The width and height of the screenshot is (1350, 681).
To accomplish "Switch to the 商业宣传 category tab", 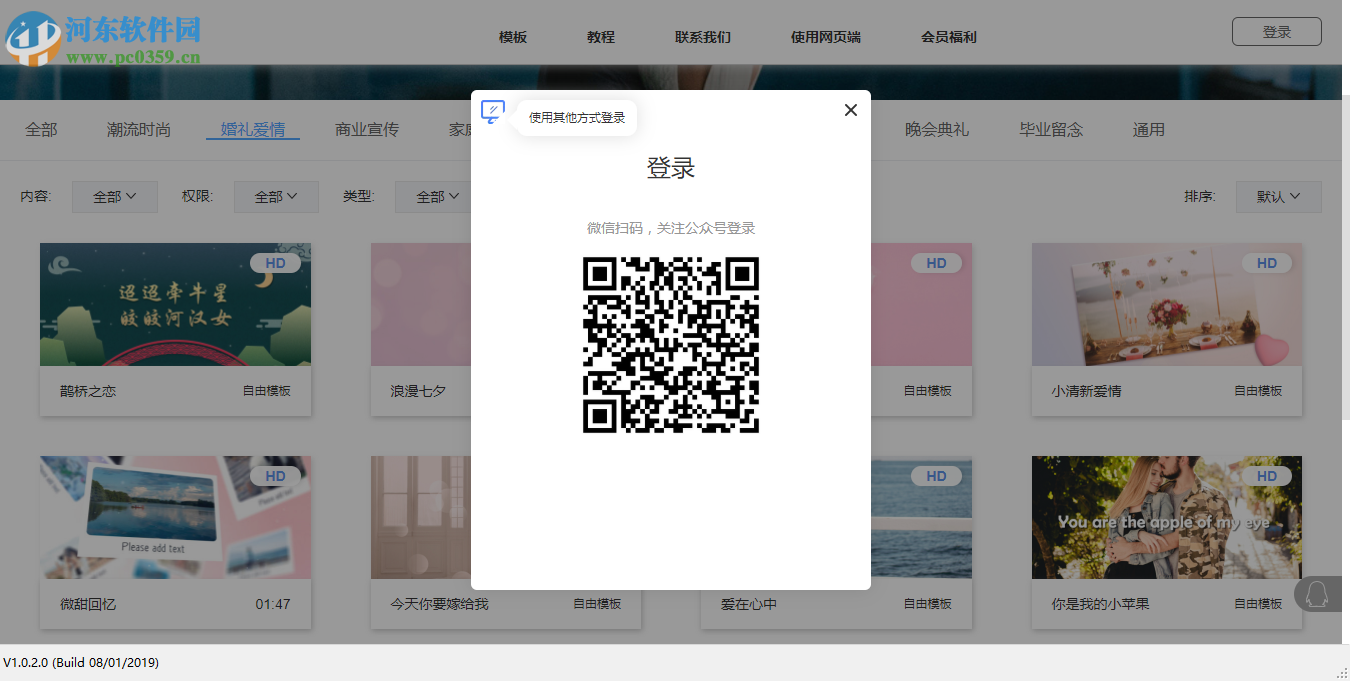I will tap(367, 129).
